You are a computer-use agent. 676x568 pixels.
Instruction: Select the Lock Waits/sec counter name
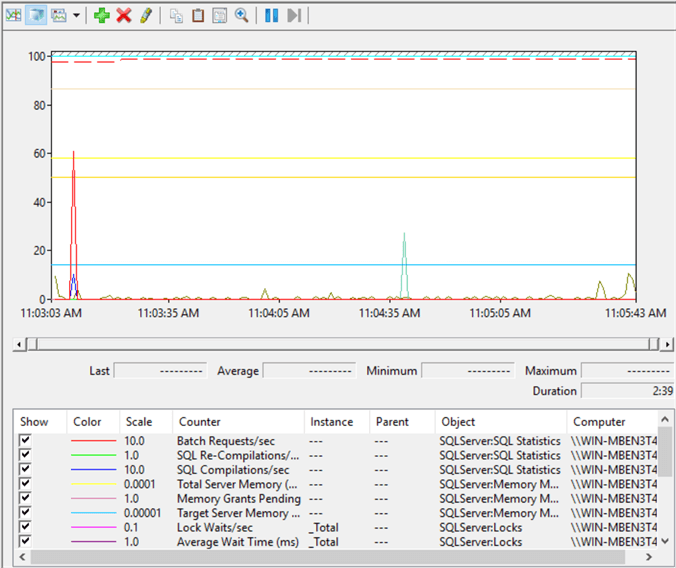(215, 527)
